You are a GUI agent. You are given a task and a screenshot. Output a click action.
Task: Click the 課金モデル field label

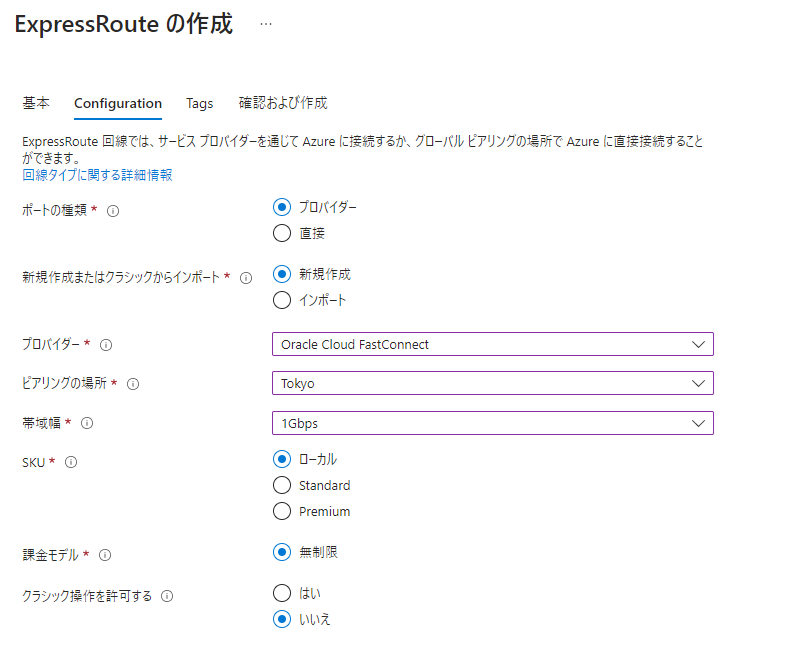coord(50,555)
